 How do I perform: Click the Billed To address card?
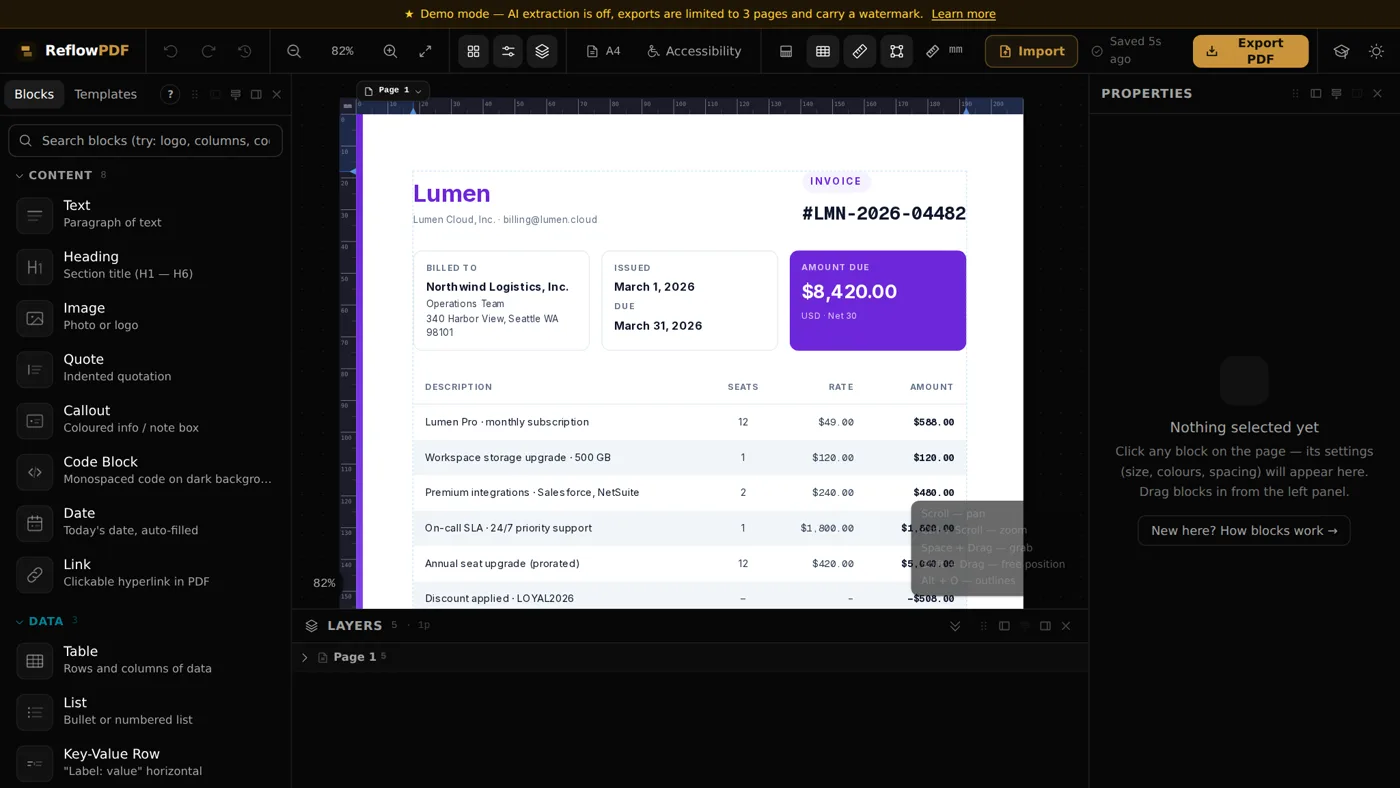tap(501, 300)
